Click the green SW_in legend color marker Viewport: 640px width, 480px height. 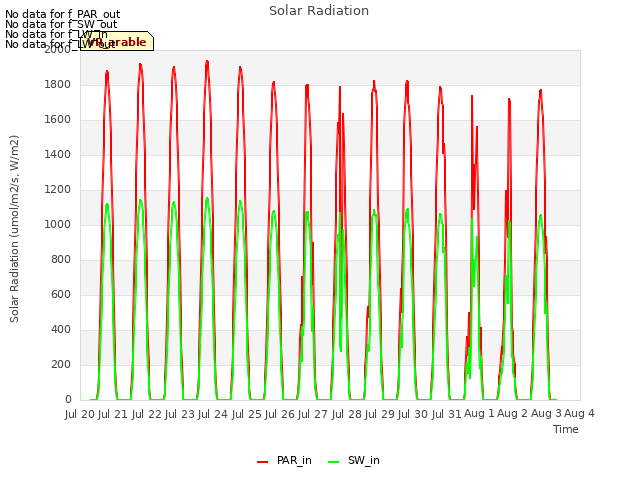pos(333,462)
